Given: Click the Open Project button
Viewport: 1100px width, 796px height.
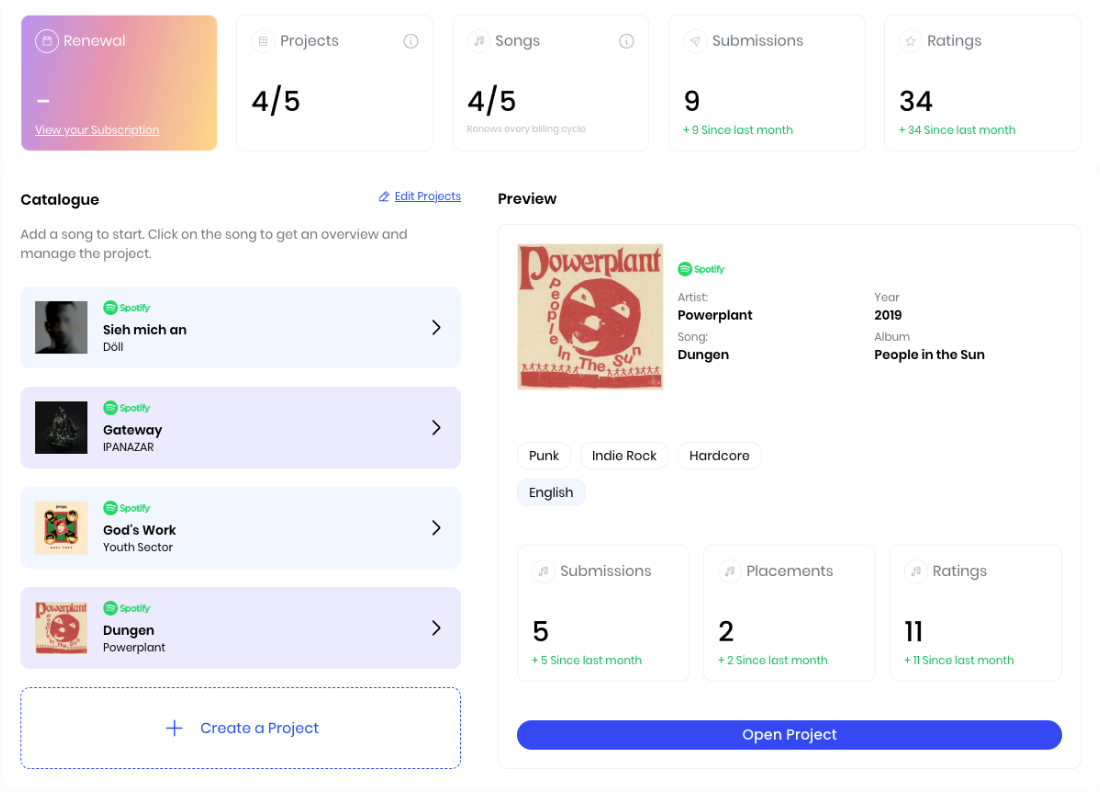Looking at the screenshot, I should click(x=789, y=735).
